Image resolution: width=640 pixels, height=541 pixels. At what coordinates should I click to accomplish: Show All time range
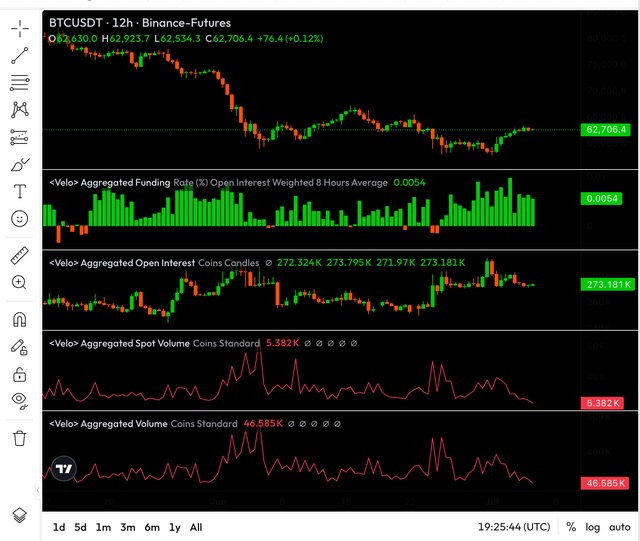(x=196, y=528)
